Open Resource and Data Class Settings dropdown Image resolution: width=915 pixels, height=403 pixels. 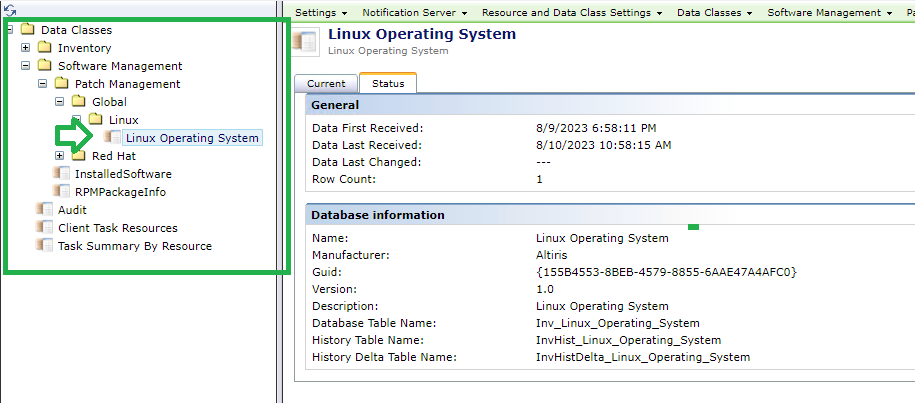[x=574, y=13]
